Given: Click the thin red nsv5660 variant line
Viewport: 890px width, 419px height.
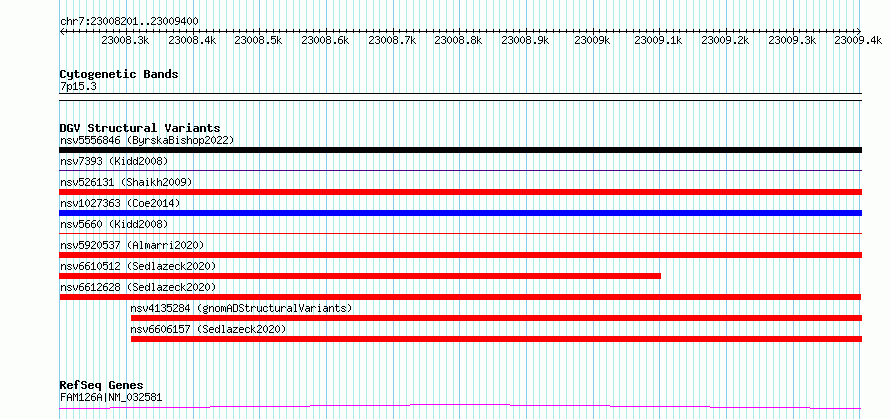Looking at the screenshot, I should click(x=460, y=233).
